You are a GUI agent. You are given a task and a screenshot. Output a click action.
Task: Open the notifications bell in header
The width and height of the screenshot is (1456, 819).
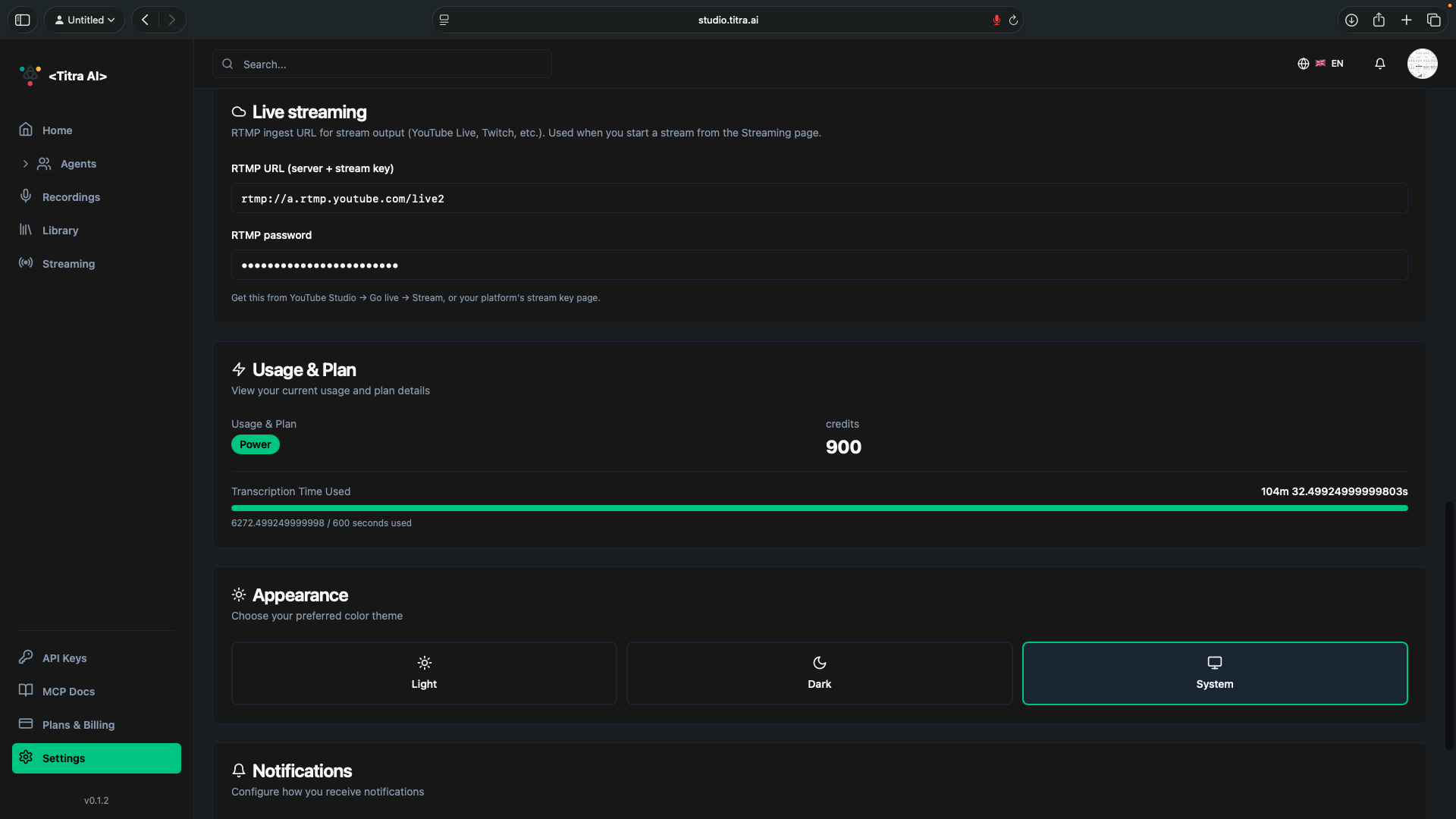1380,64
